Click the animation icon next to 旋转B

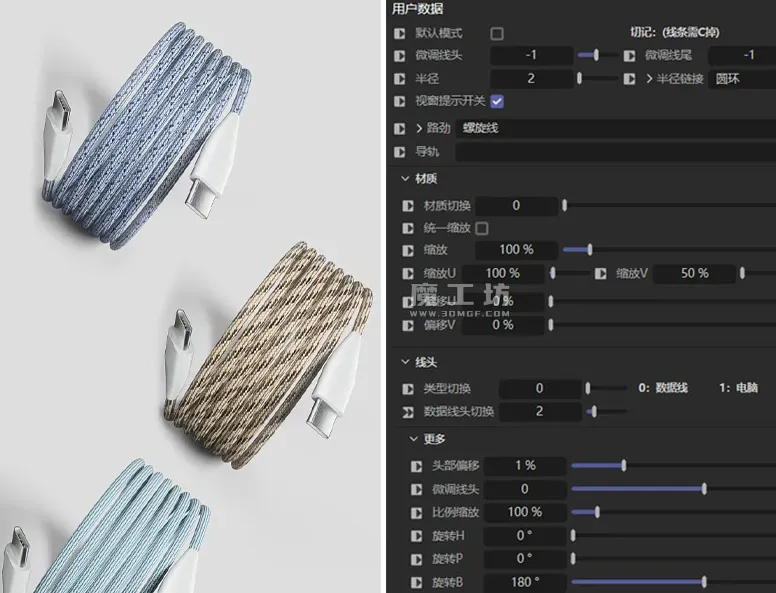pos(416,582)
